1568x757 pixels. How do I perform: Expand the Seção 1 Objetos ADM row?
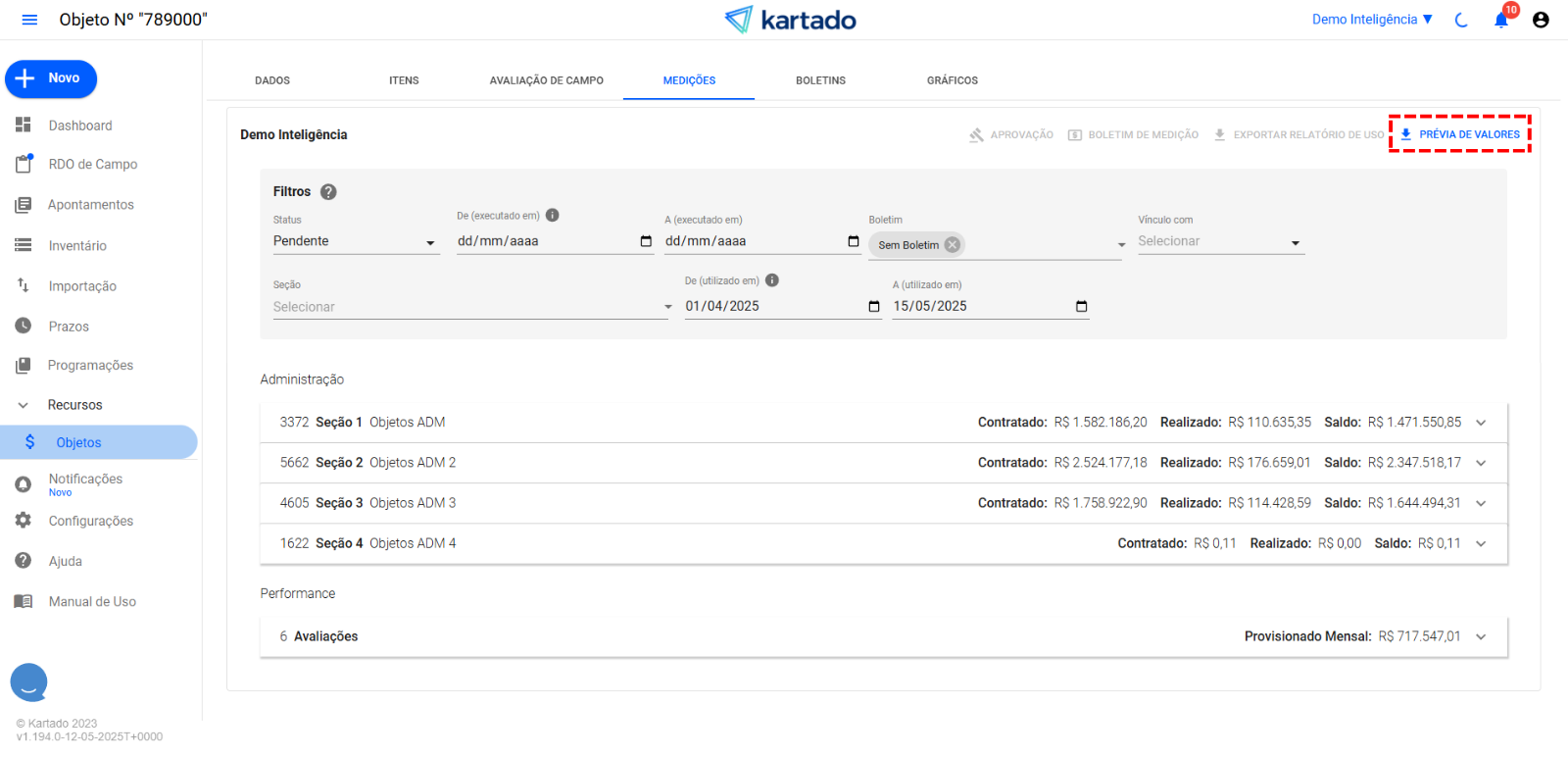click(x=1481, y=423)
